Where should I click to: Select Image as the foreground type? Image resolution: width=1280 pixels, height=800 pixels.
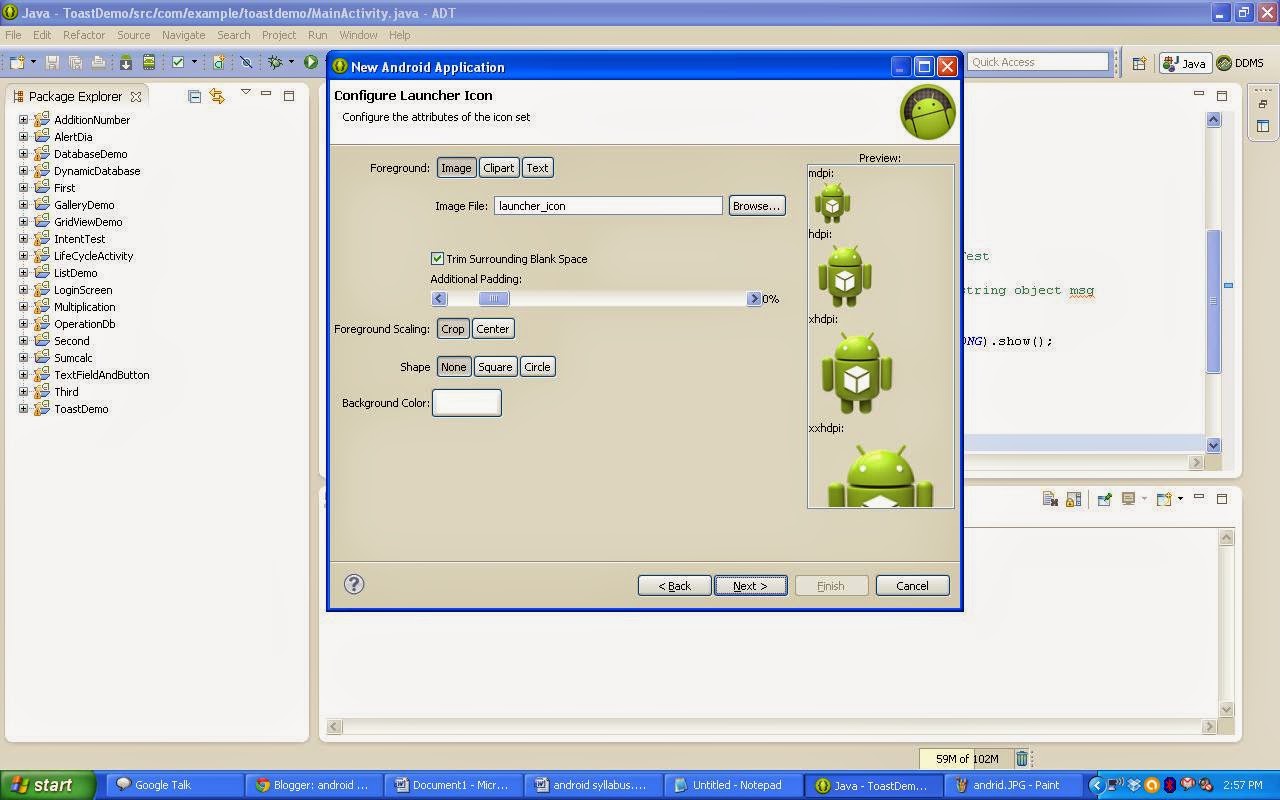(456, 168)
